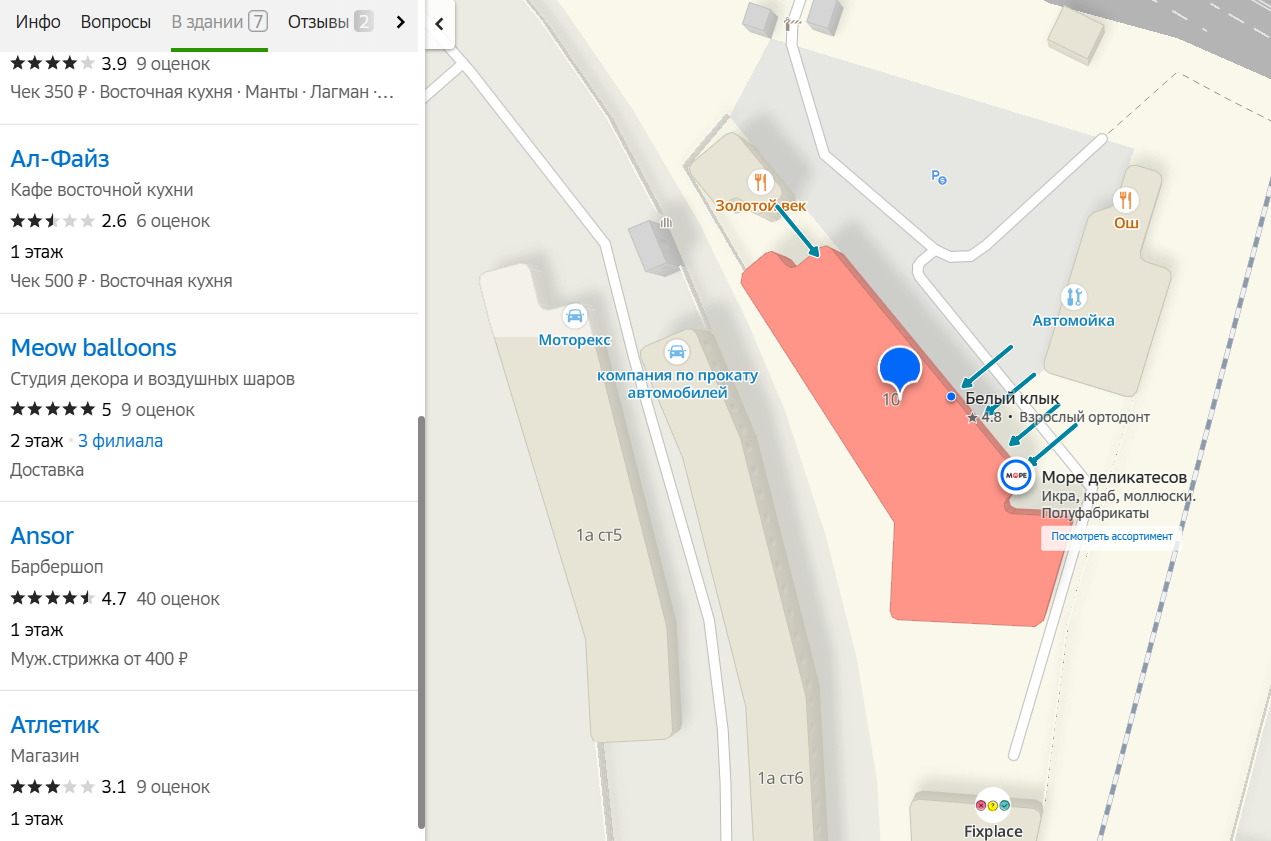Click the blue location pin on building 10
The image size is (1271, 841).
tap(899, 369)
